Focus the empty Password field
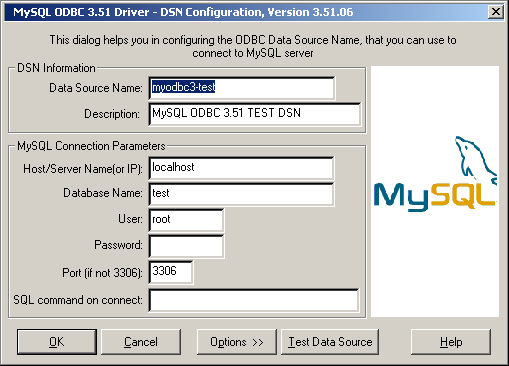 click(186, 246)
